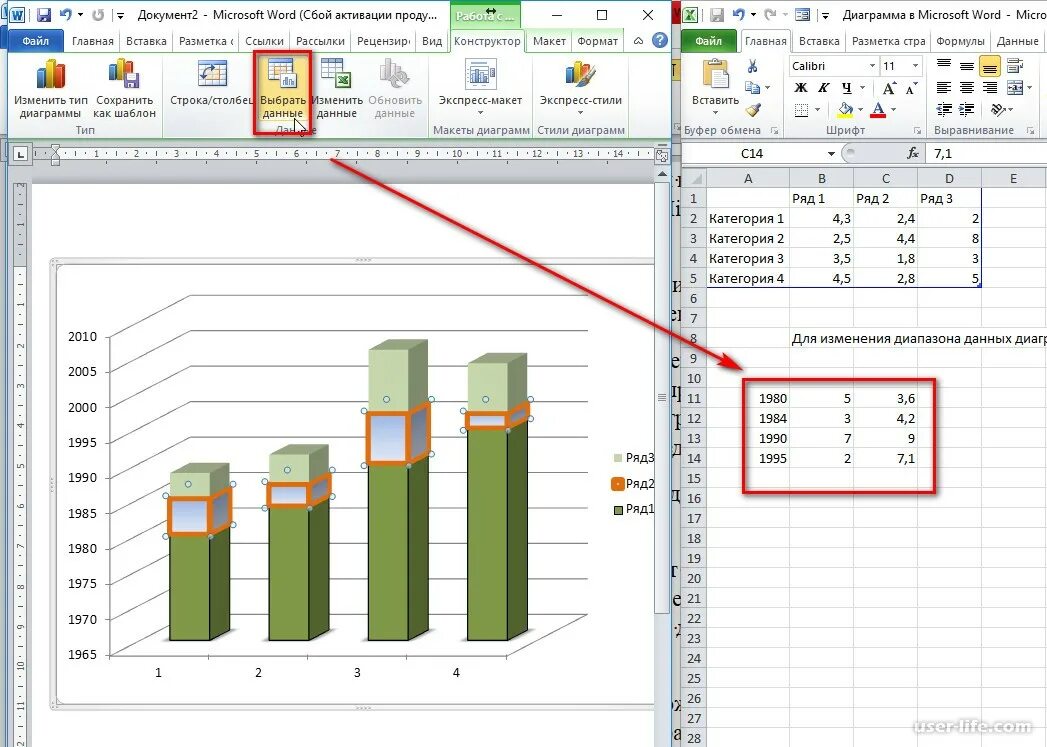This screenshot has height=747, width=1047.
Task: Click Select data button in Word ribbon
Action: point(282,88)
